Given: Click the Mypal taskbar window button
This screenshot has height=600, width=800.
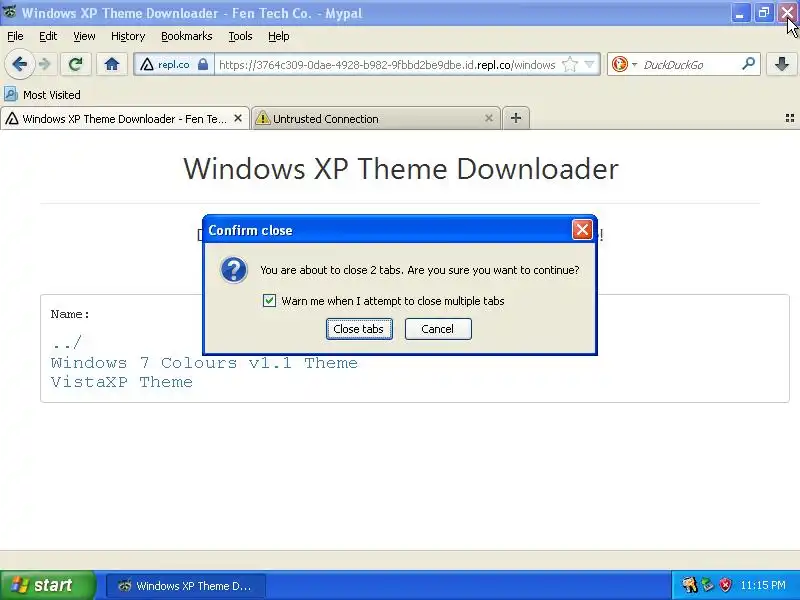Looking at the screenshot, I should (186, 586).
